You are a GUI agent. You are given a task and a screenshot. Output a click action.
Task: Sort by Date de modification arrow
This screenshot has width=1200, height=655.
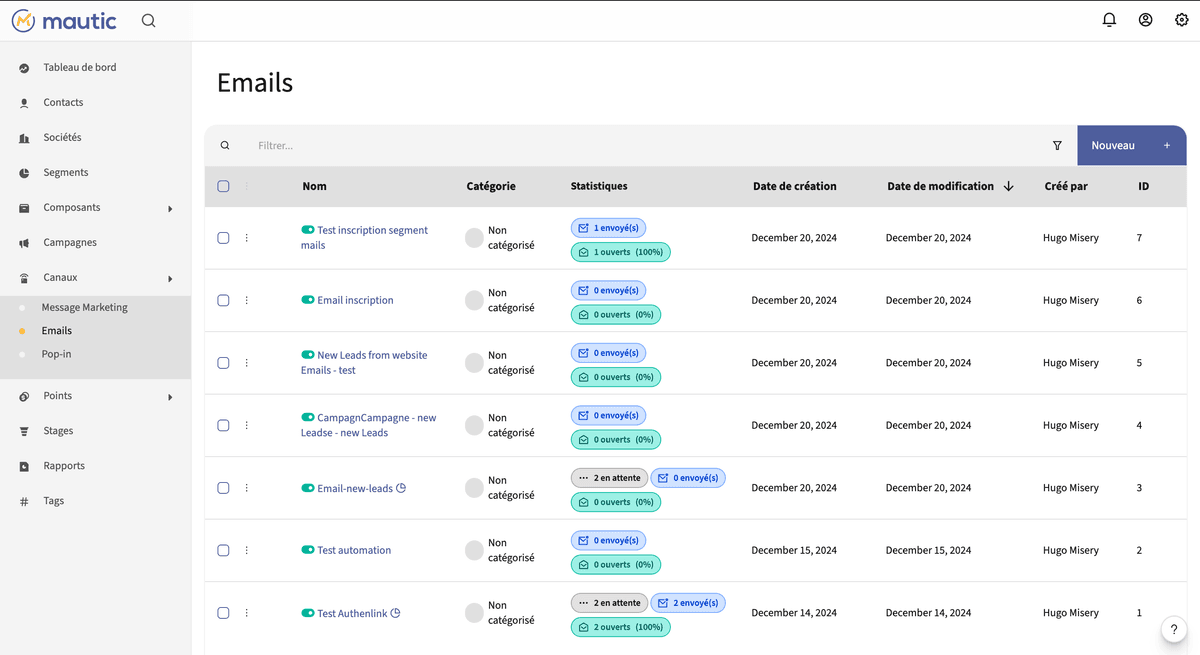(1008, 186)
